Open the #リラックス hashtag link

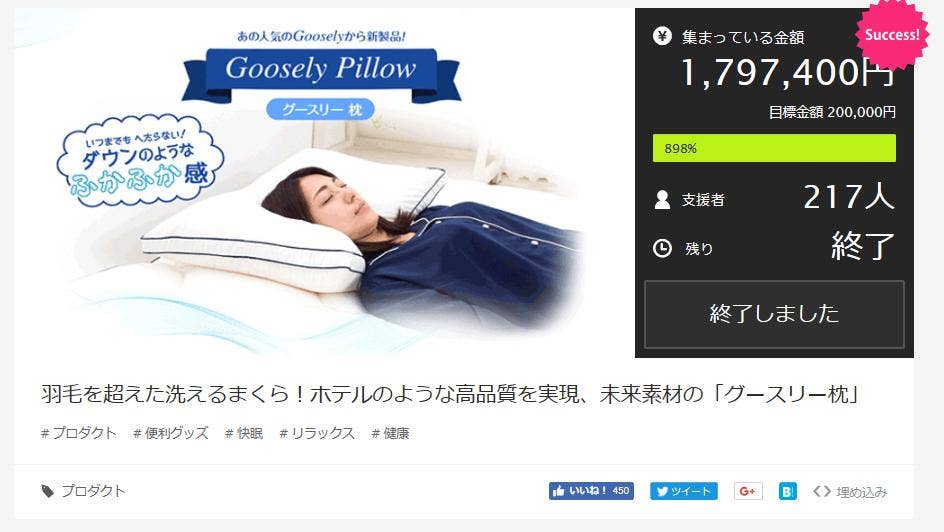coord(317,433)
